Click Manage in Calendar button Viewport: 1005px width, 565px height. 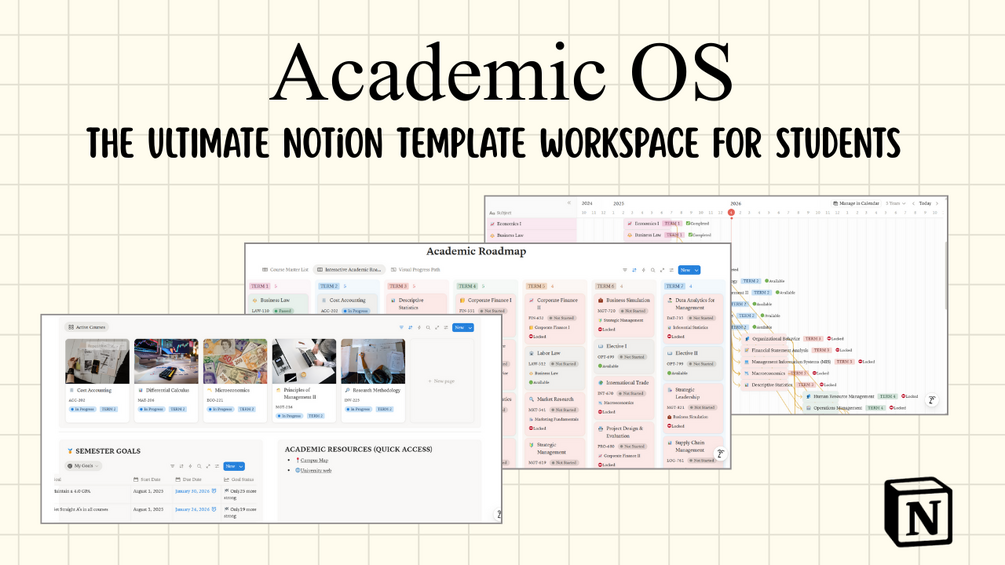pyautogui.click(x=856, y=203)
